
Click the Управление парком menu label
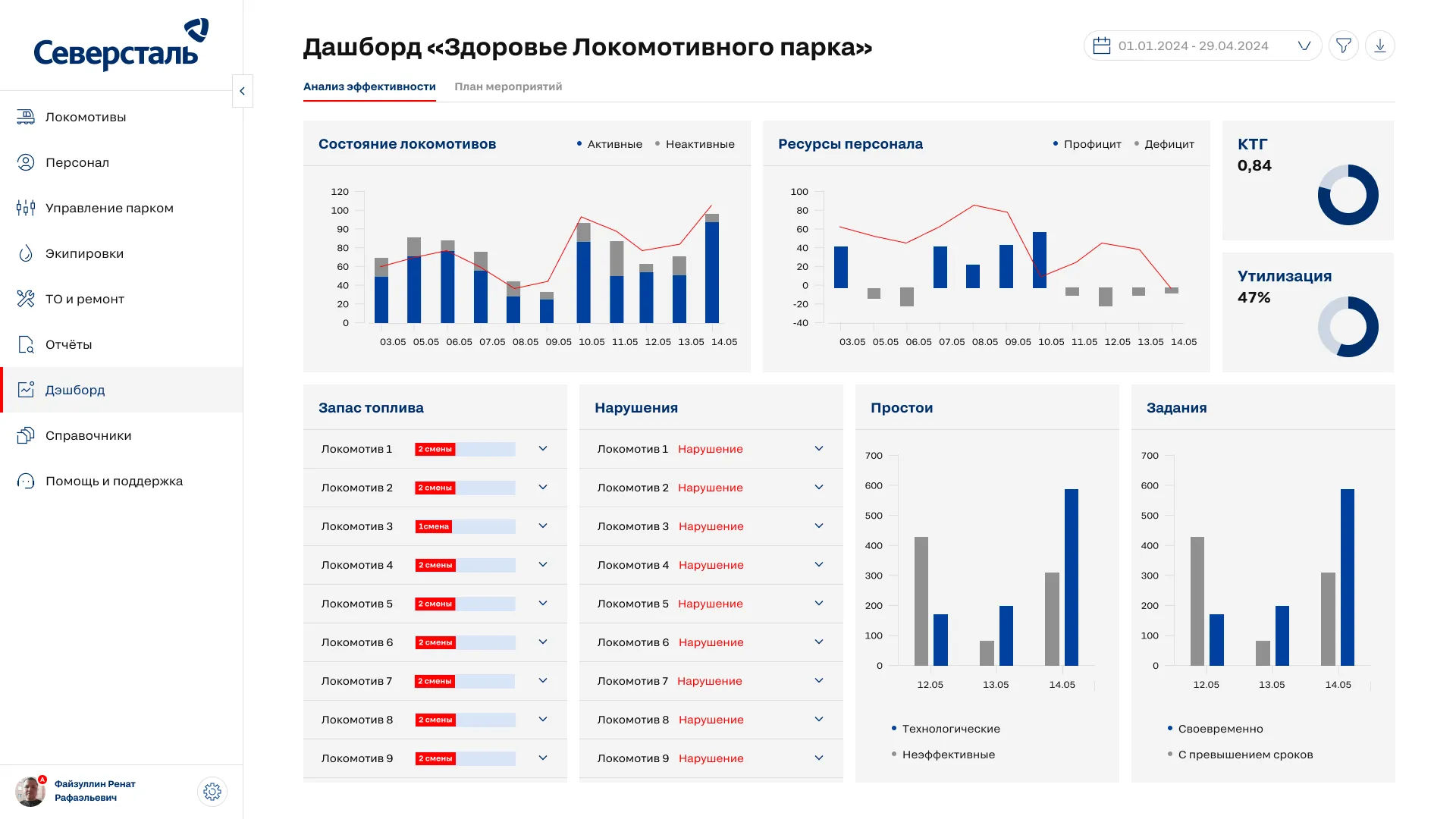[x=109, y=208]
